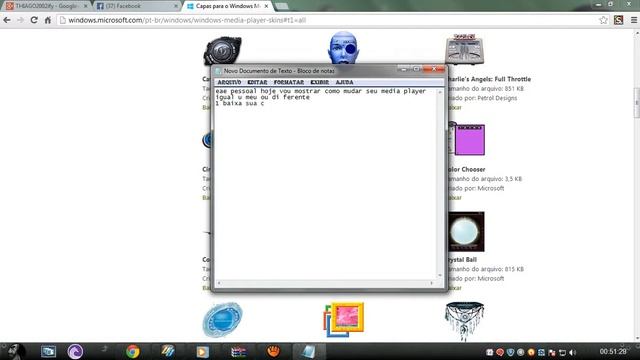The image size is (640, 360).
Task: Open a new Chrome tab
Action: tap(282, 6)
